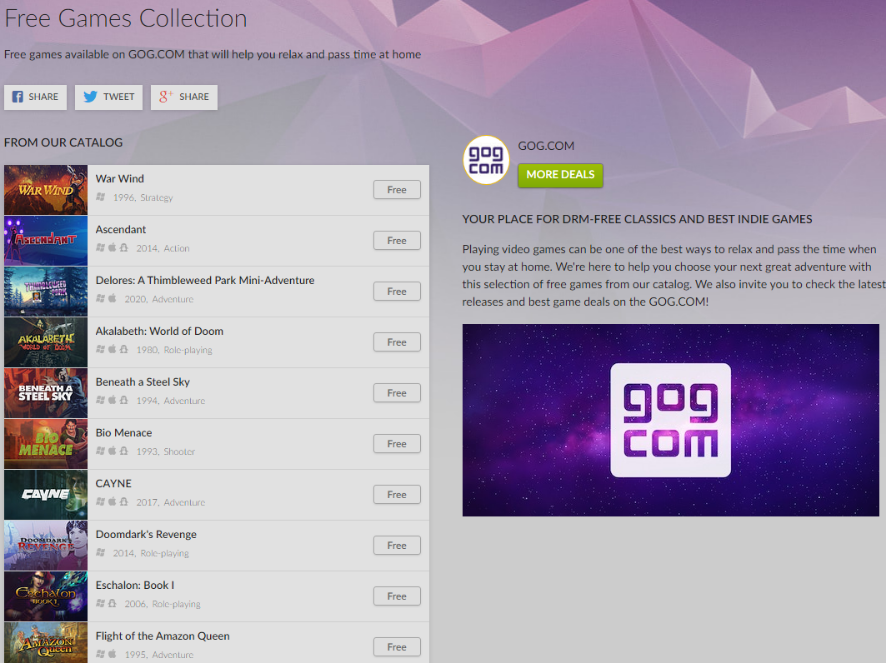Click the Apple icon under CAYNE
Image resolution: width=886 pixels, height=663 pixels.
pos(112,502)
